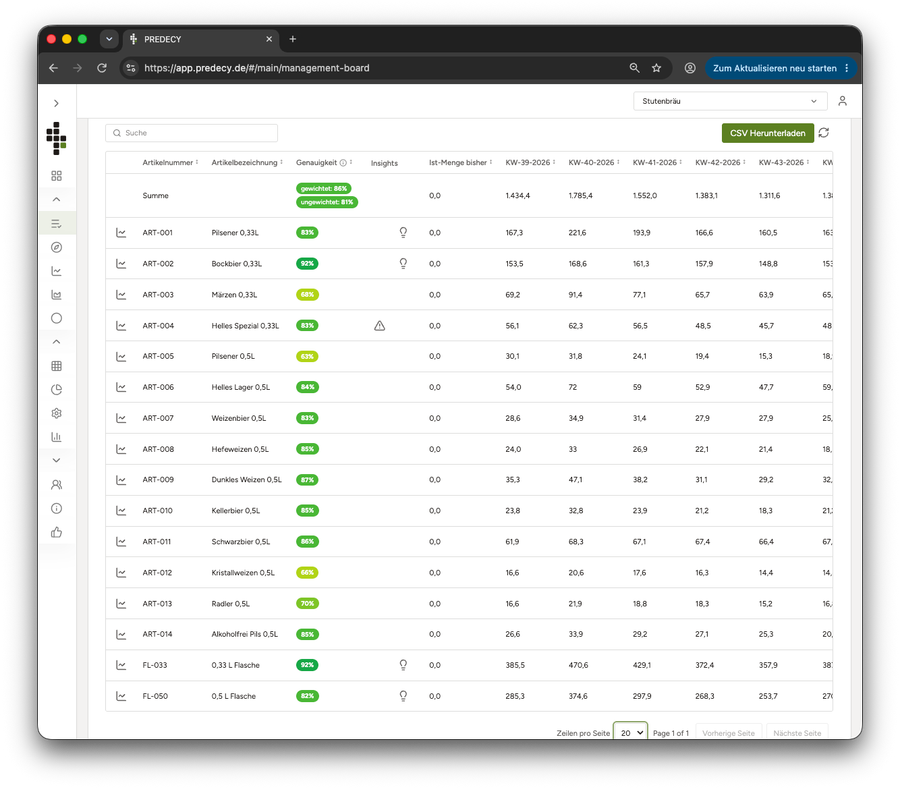Open the rows per page dropdown showing 20
The image size is (900, 789).
[x=631, y=733]
